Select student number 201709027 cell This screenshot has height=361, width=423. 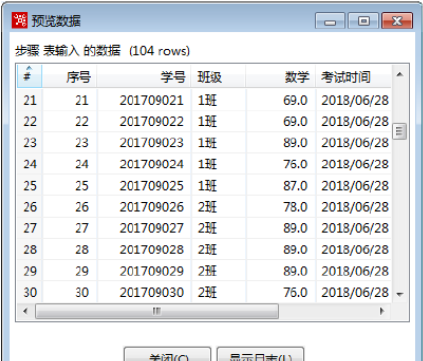144,228
